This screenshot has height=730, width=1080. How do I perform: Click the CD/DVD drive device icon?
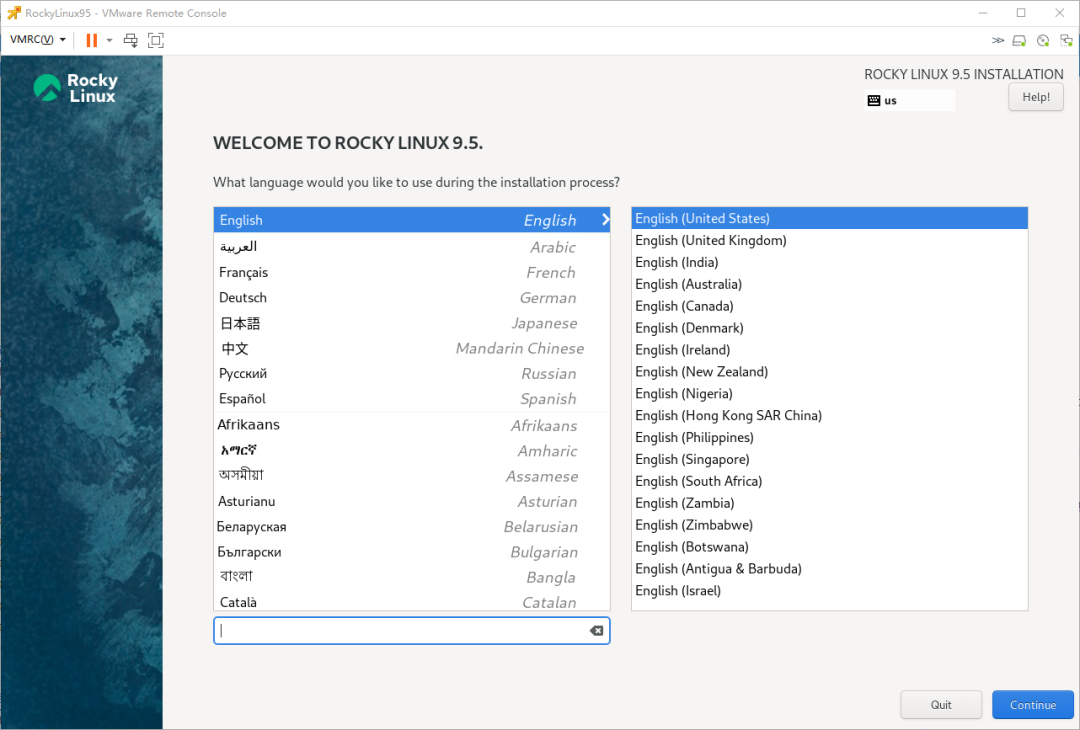point(1043,41)
